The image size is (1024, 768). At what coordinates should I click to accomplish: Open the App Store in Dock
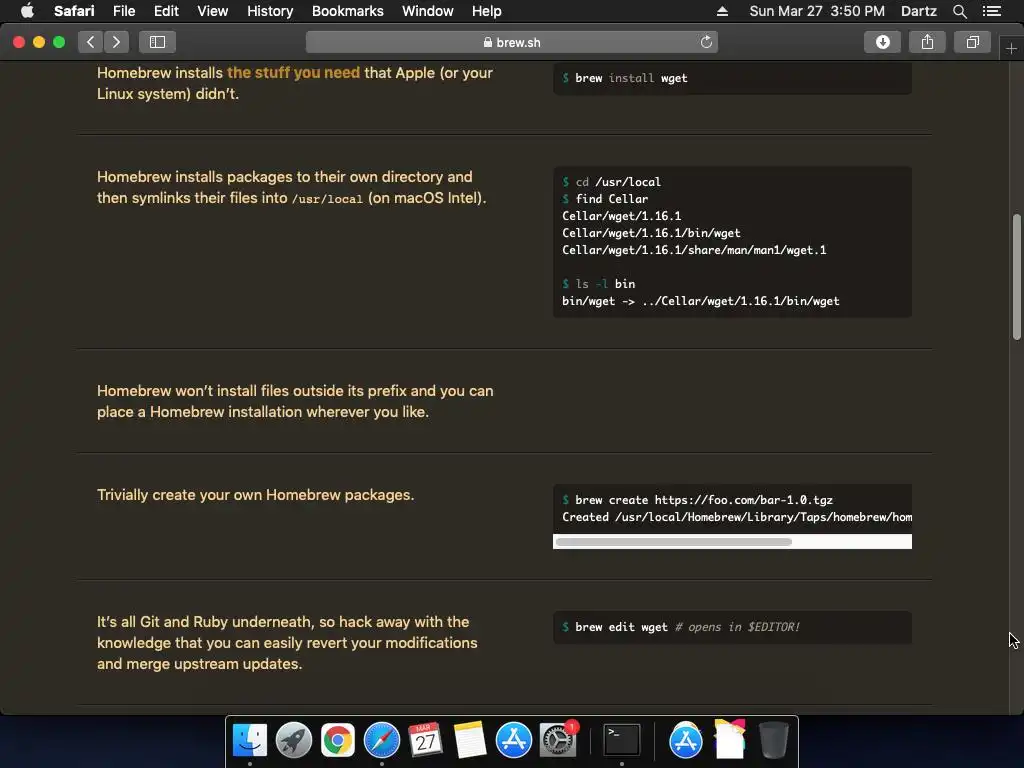(x=513, y=740)
